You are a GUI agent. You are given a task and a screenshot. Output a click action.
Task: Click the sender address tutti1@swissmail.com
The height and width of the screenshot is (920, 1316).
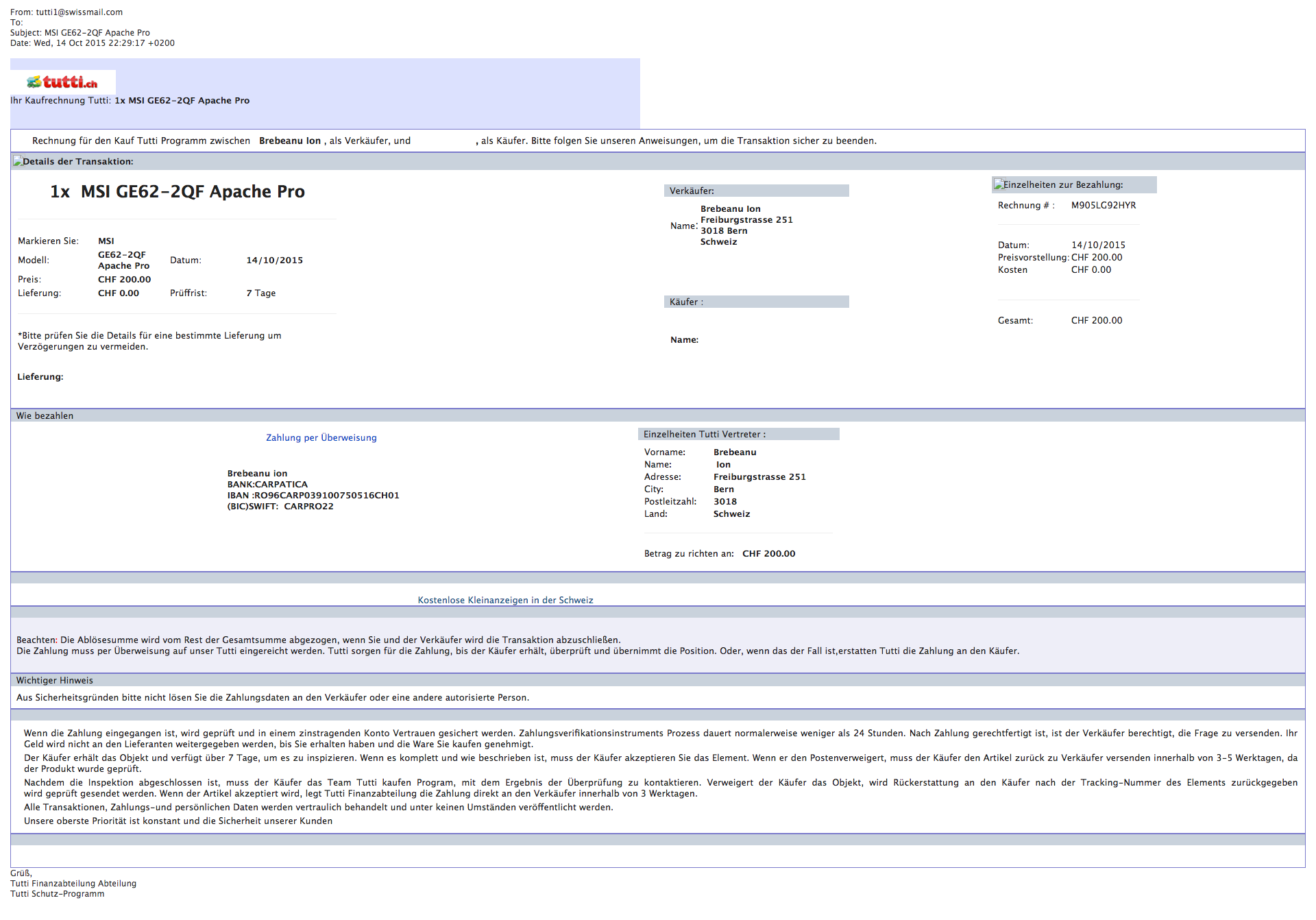[x=79, y=12]
